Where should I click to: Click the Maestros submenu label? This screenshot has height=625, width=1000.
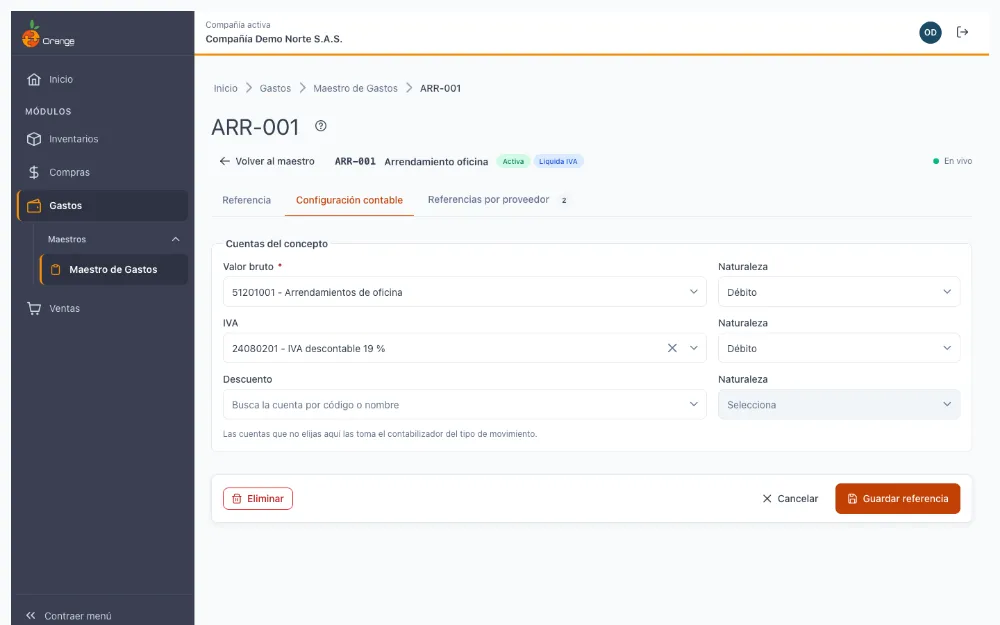[67, 239]
